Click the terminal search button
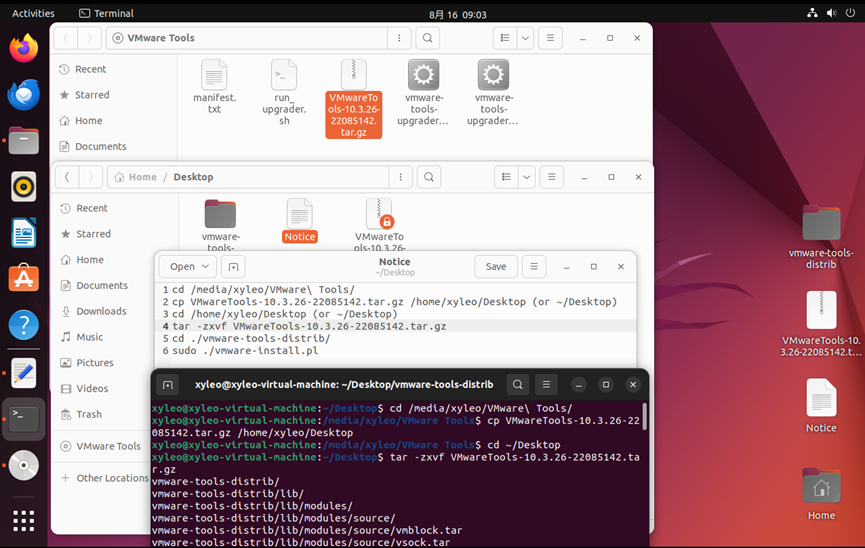The height and width of the screenshot is (548, 865). (x=517, y=385)
